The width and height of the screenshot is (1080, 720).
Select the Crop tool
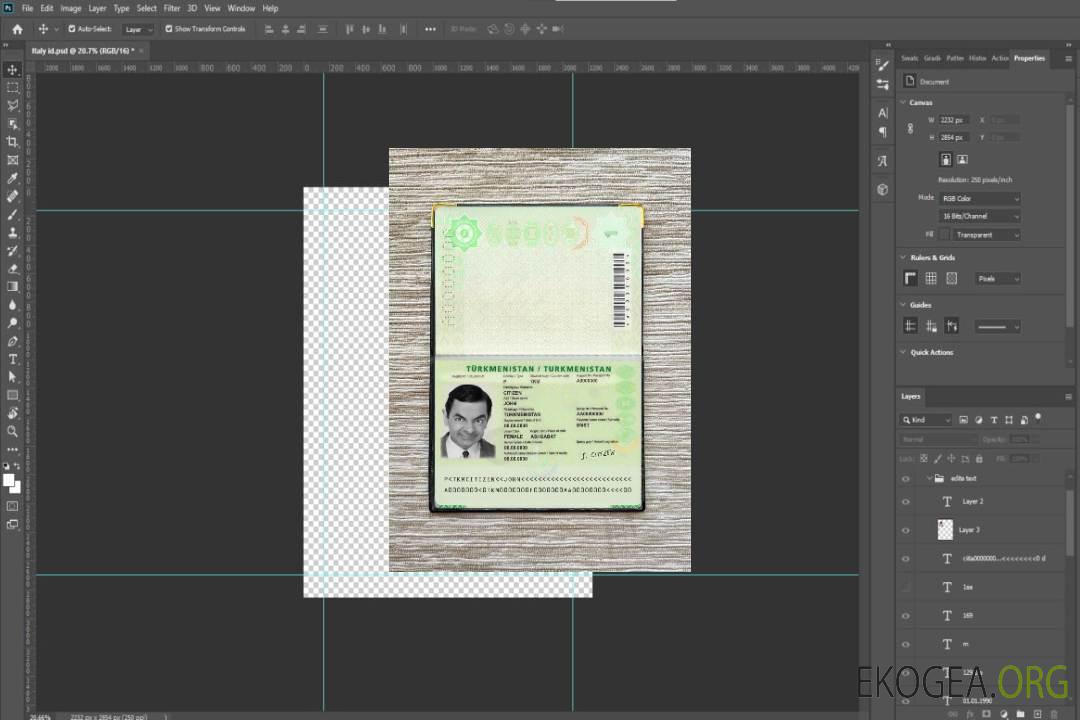[12, 142]
